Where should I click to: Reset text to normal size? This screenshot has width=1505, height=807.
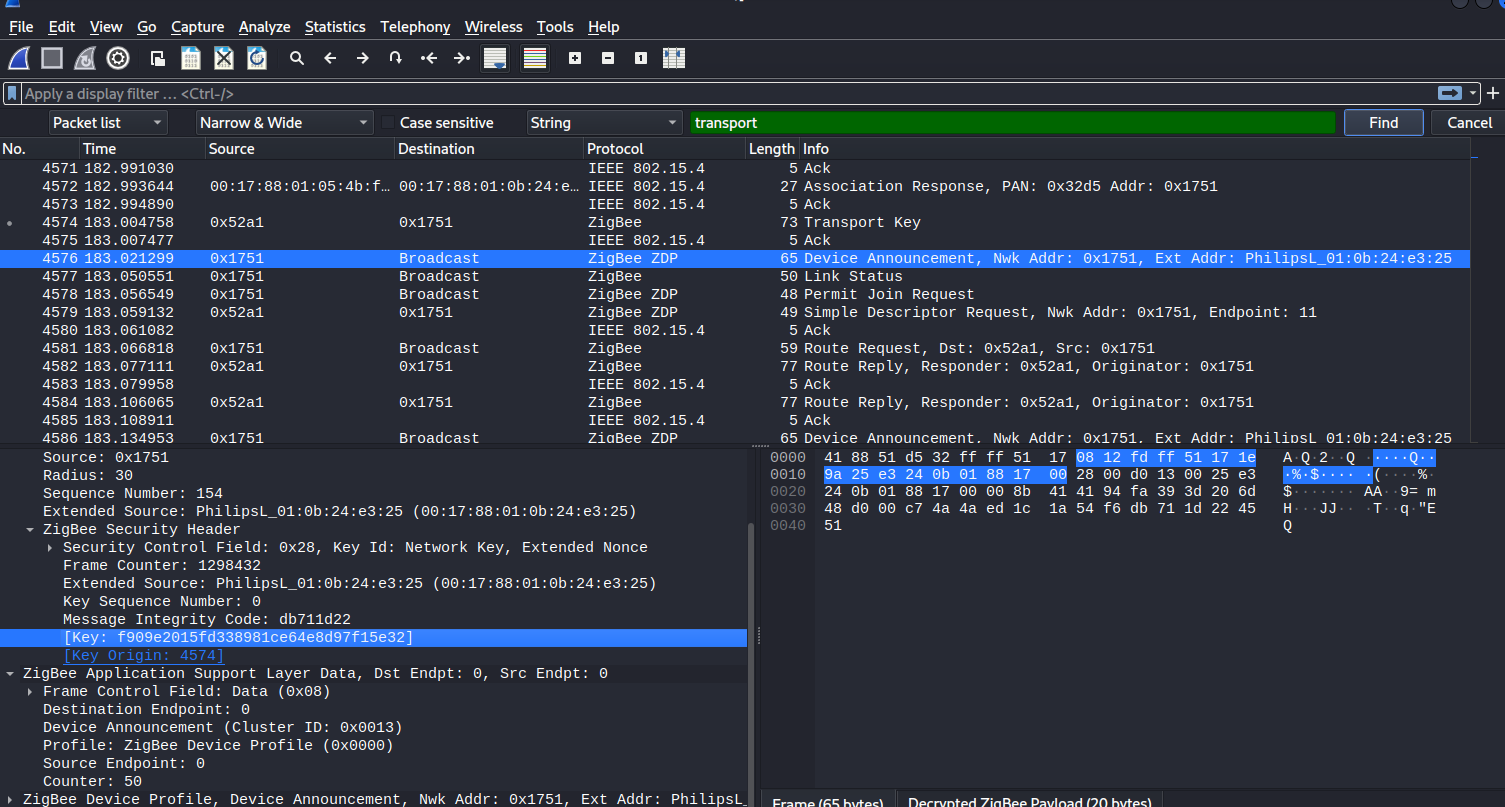coord(641,58)
